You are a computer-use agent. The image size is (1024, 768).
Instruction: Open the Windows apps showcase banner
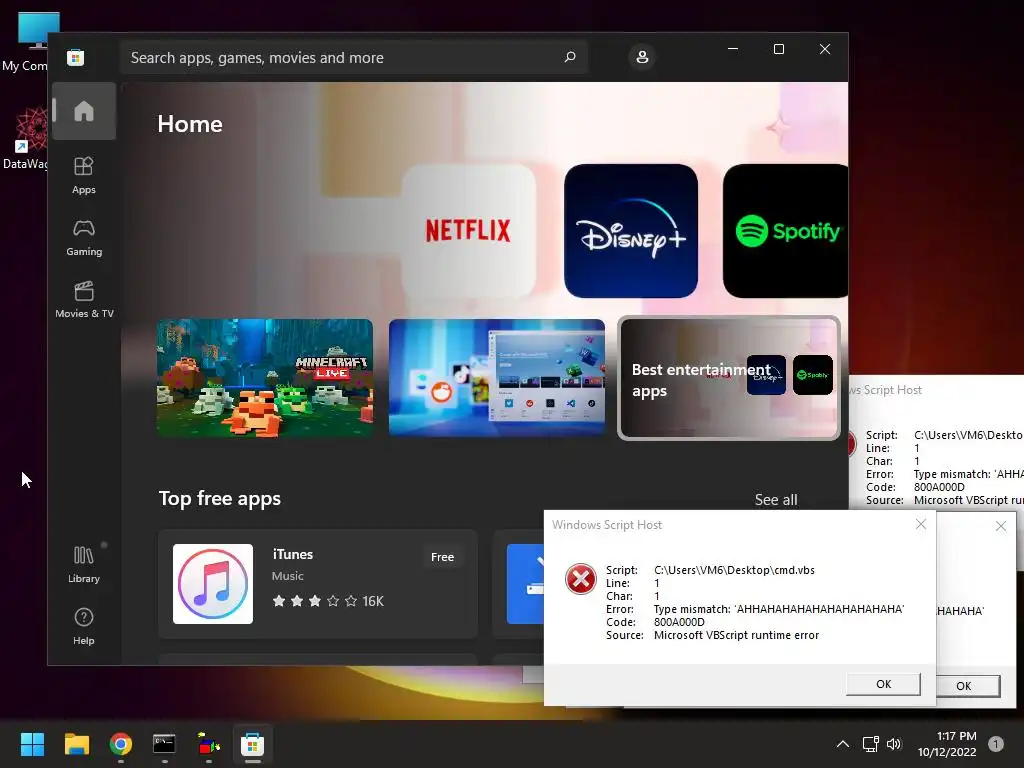tap(497, 377)
